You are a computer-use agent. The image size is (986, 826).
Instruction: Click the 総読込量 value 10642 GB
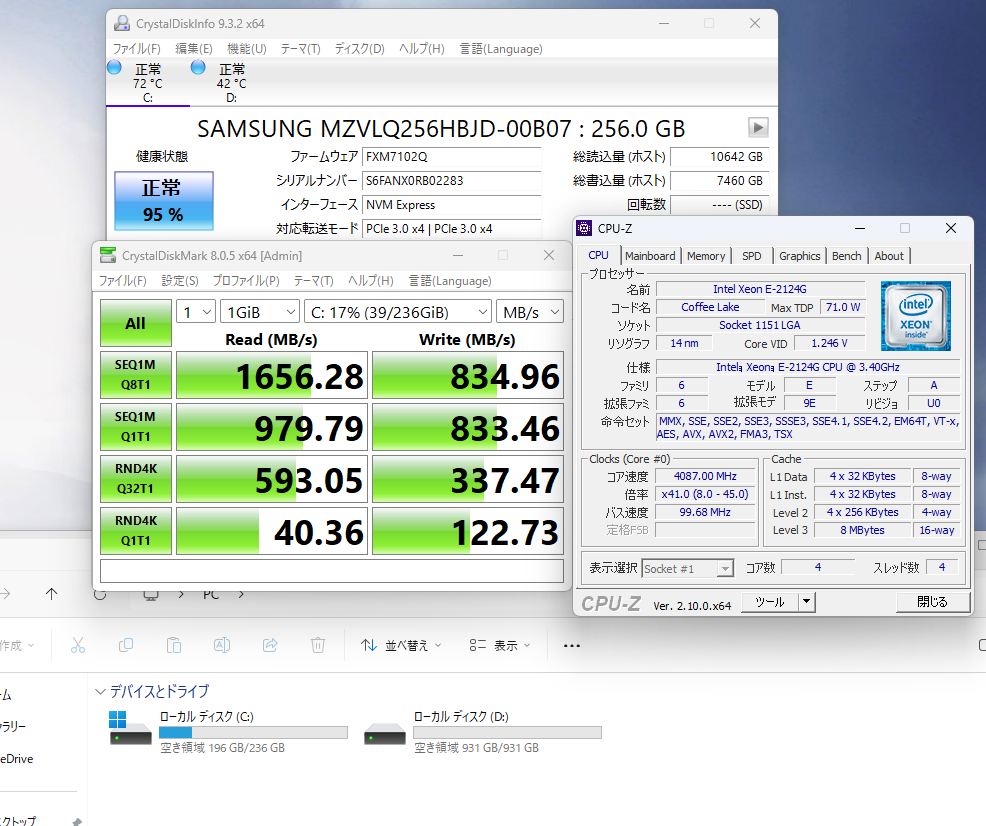tap(719, 157)
